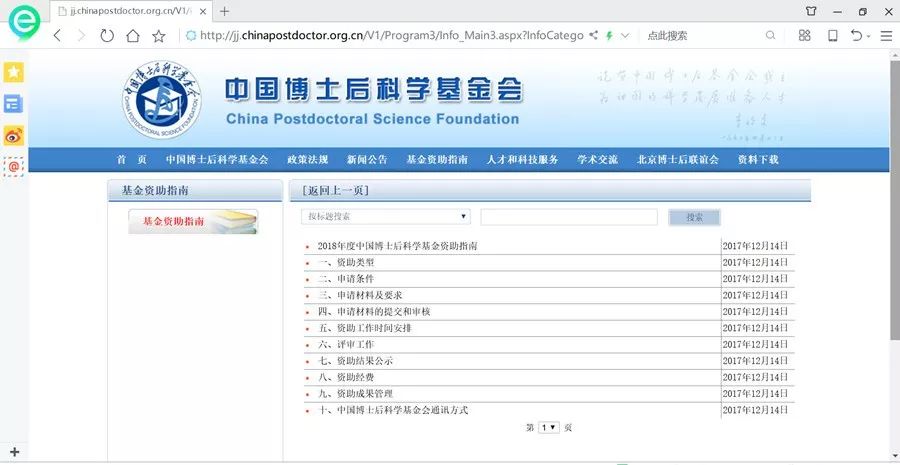Select 资料下载 in the navigation bar

tap(757, 160)
